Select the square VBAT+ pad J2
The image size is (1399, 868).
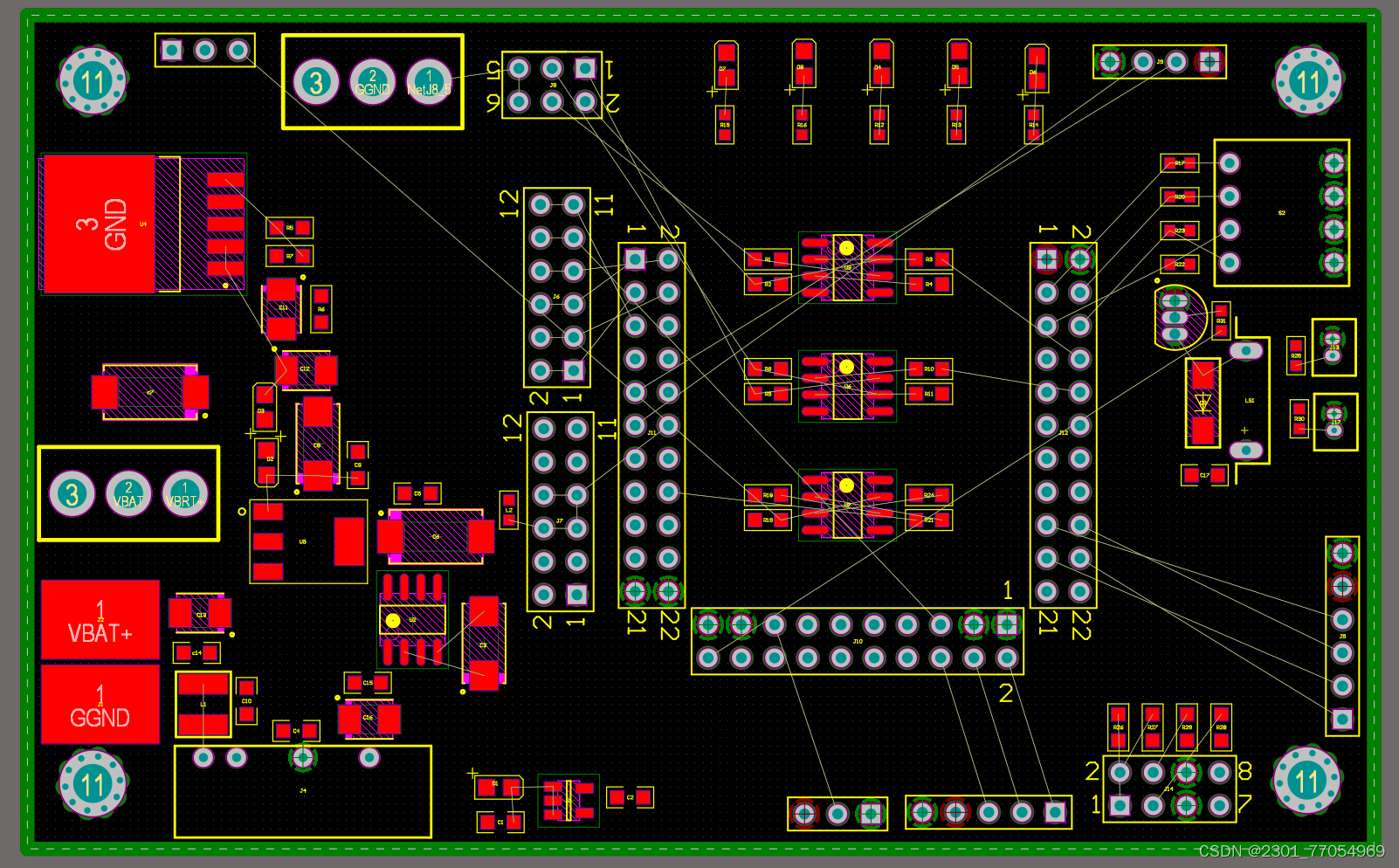tap(100, 619)
